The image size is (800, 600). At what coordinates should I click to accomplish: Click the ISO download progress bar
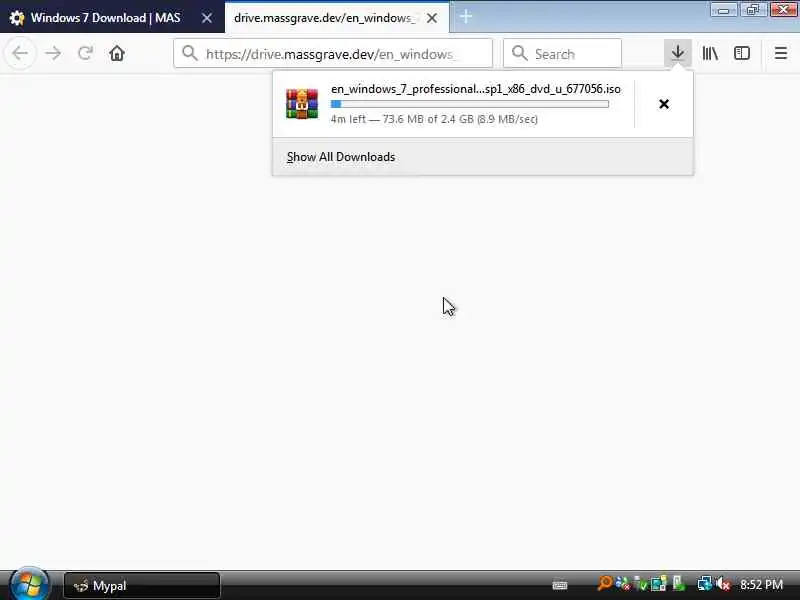pyautogui.click(x=469, y=104)
